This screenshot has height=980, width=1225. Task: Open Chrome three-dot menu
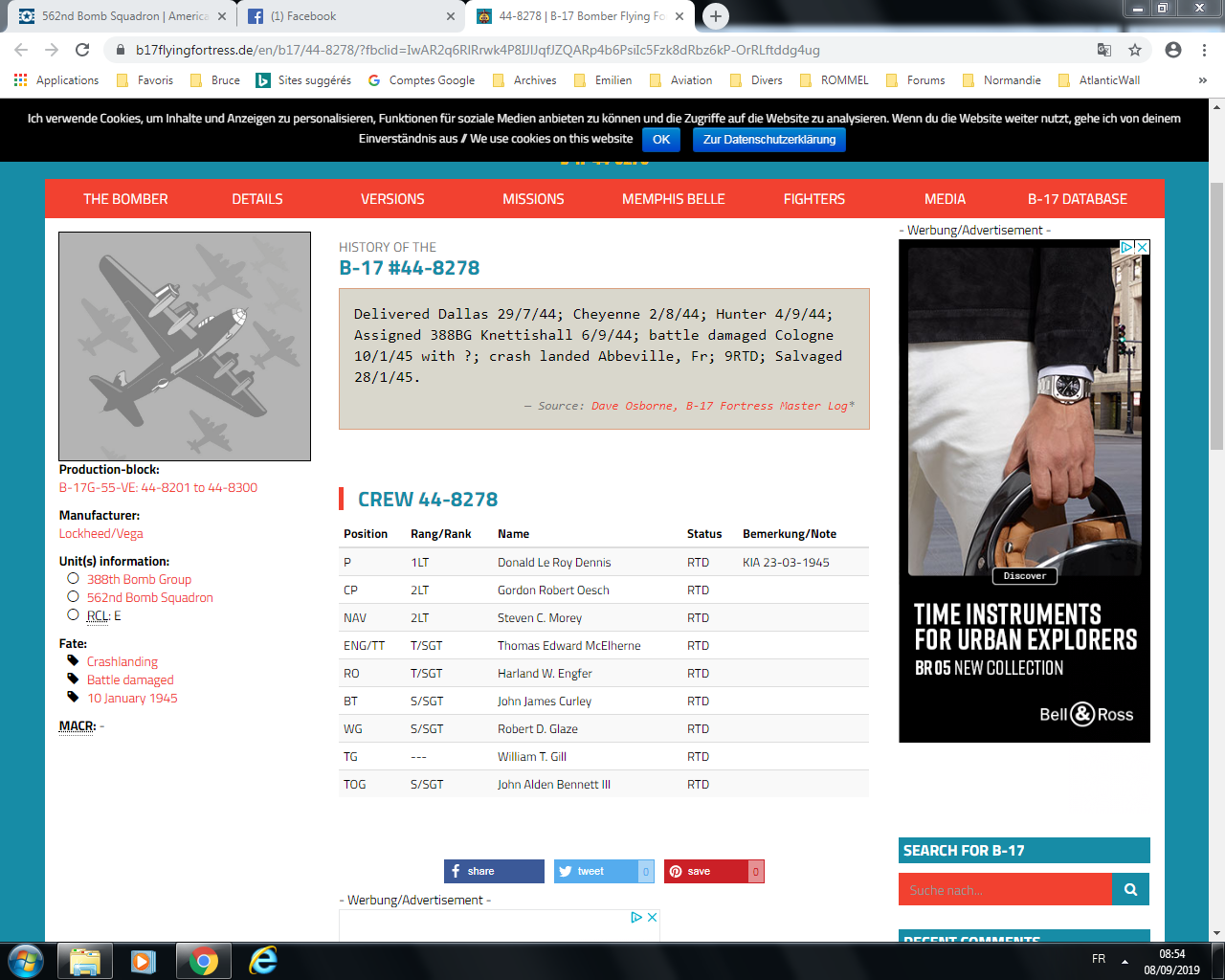coord(1204,50)
